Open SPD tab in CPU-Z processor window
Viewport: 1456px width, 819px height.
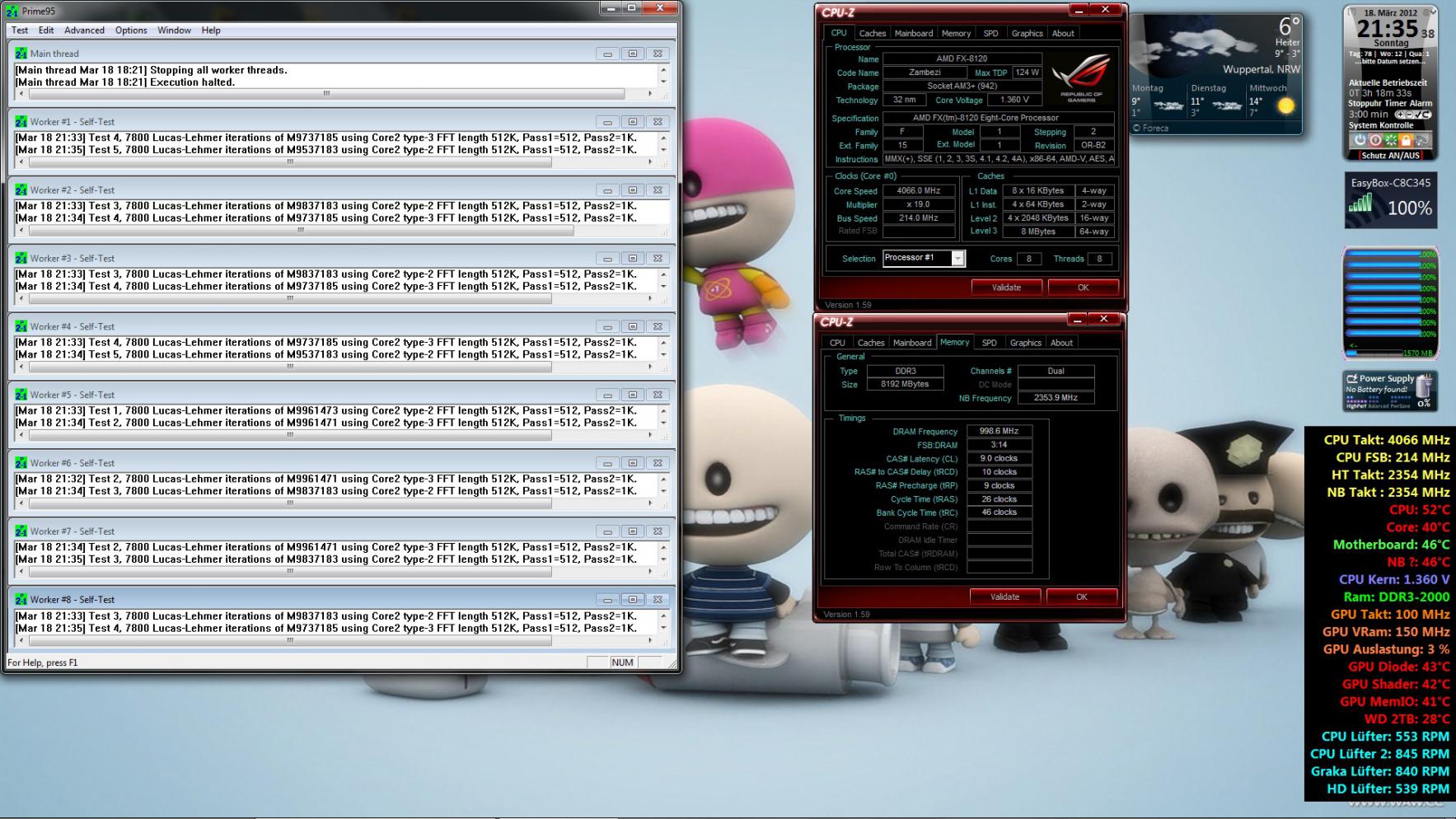click(990, 34)
